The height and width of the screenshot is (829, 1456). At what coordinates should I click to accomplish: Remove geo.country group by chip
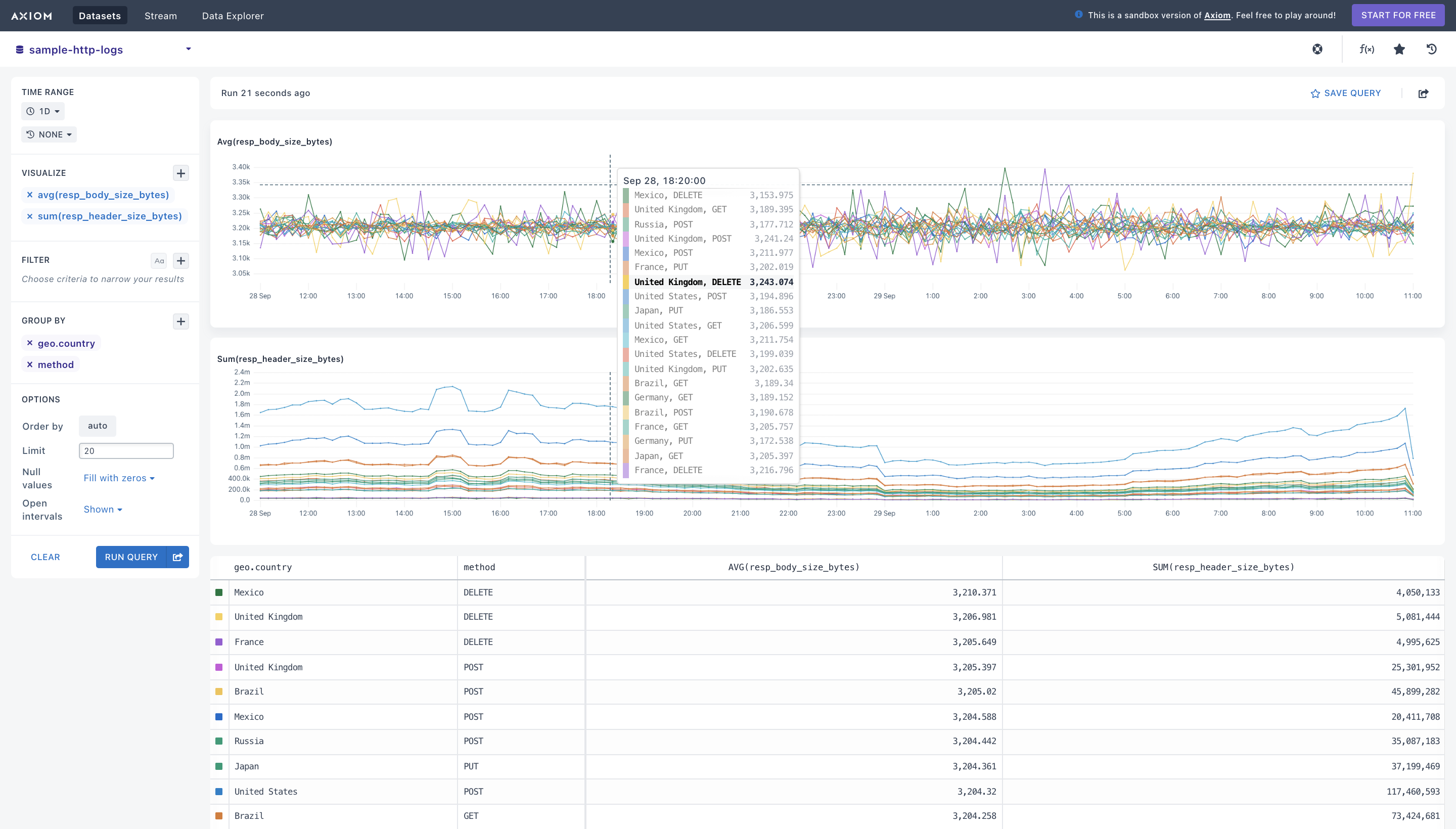pyautogui.click(x=30, y=343)
